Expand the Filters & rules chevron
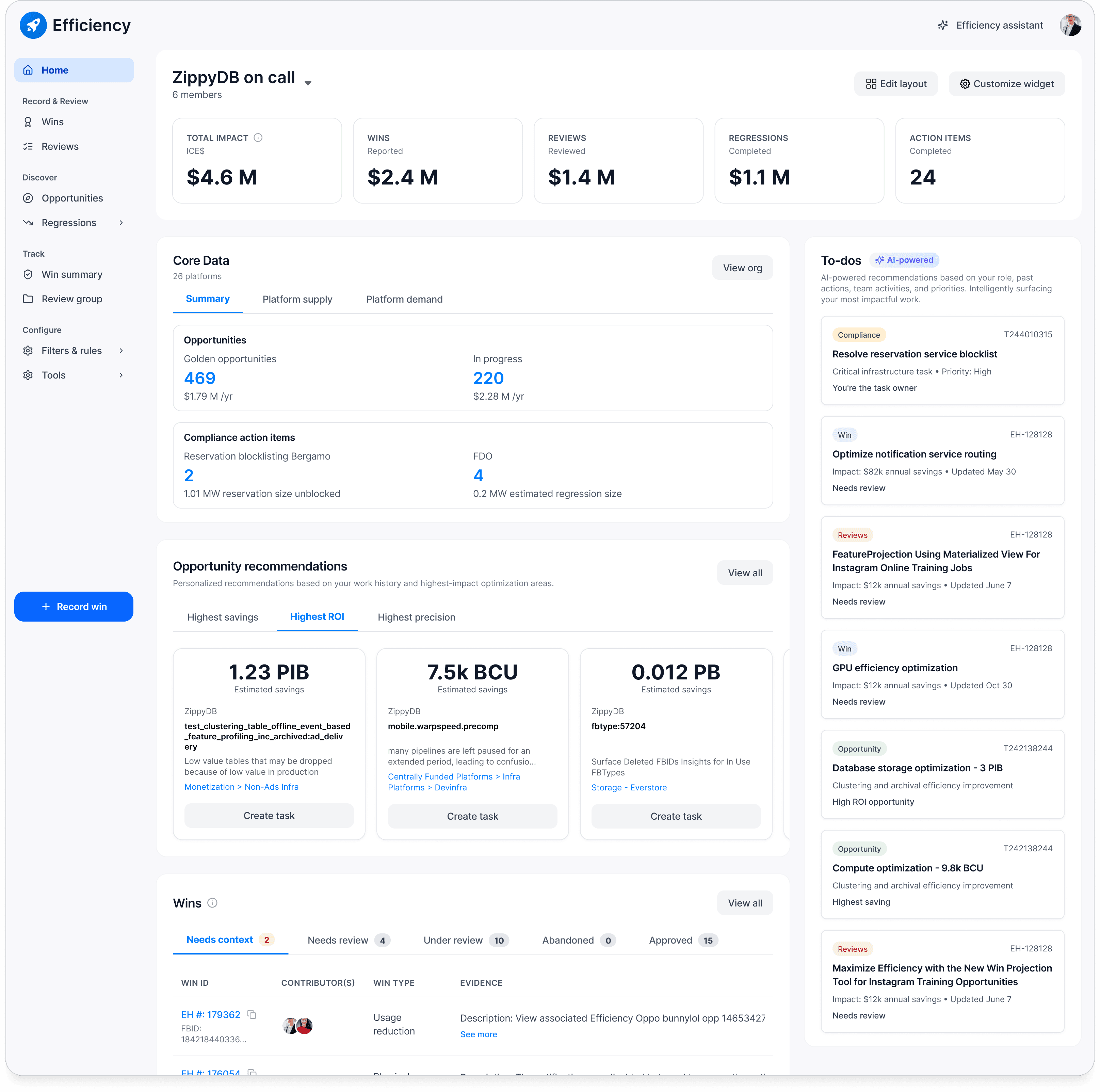 121,351
